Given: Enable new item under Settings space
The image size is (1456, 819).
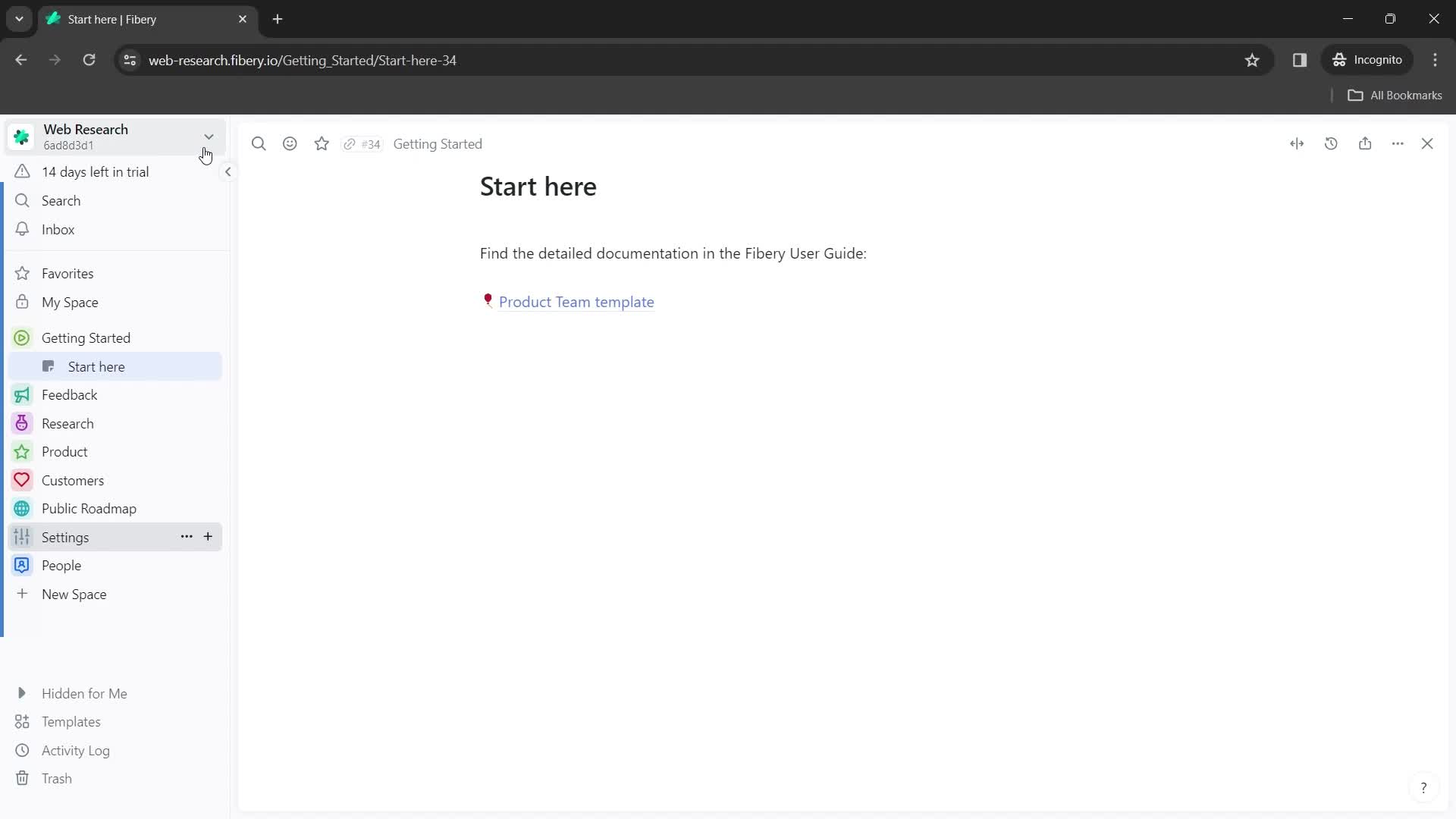Looking at the screenshot, I should point(208,537).
